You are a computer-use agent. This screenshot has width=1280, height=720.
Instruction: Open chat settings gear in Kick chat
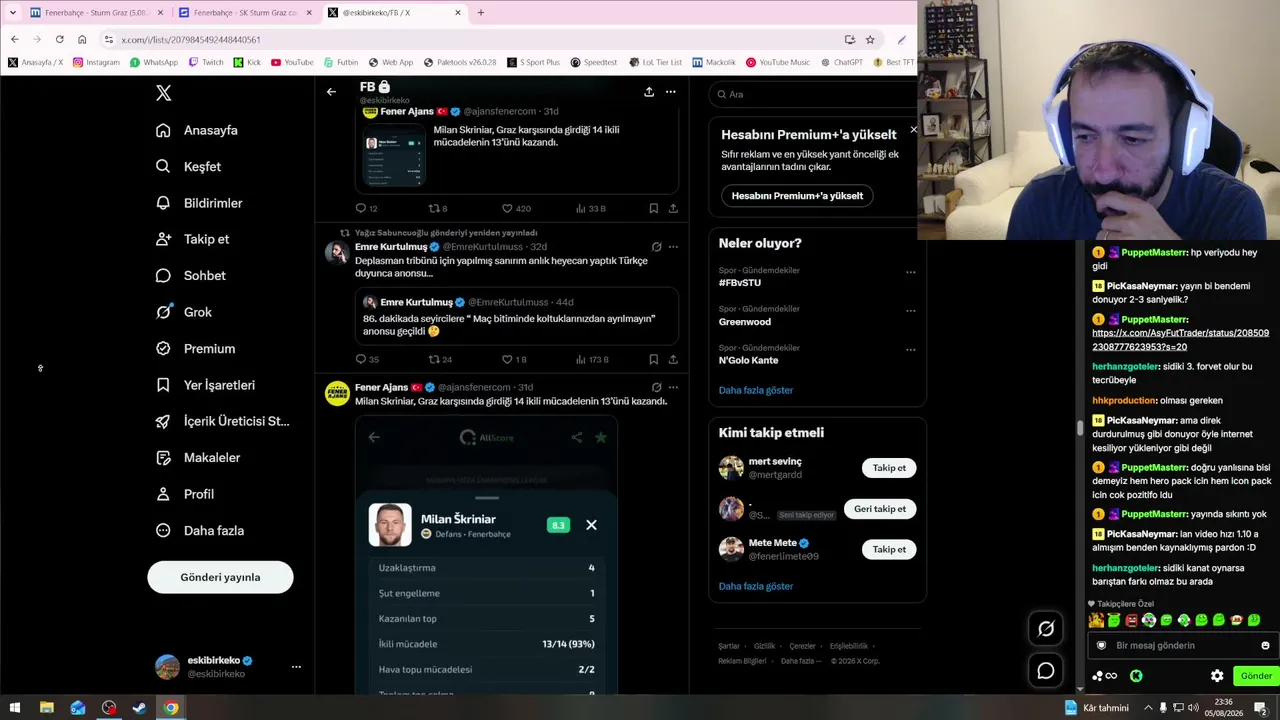(x=1217, y=676)
